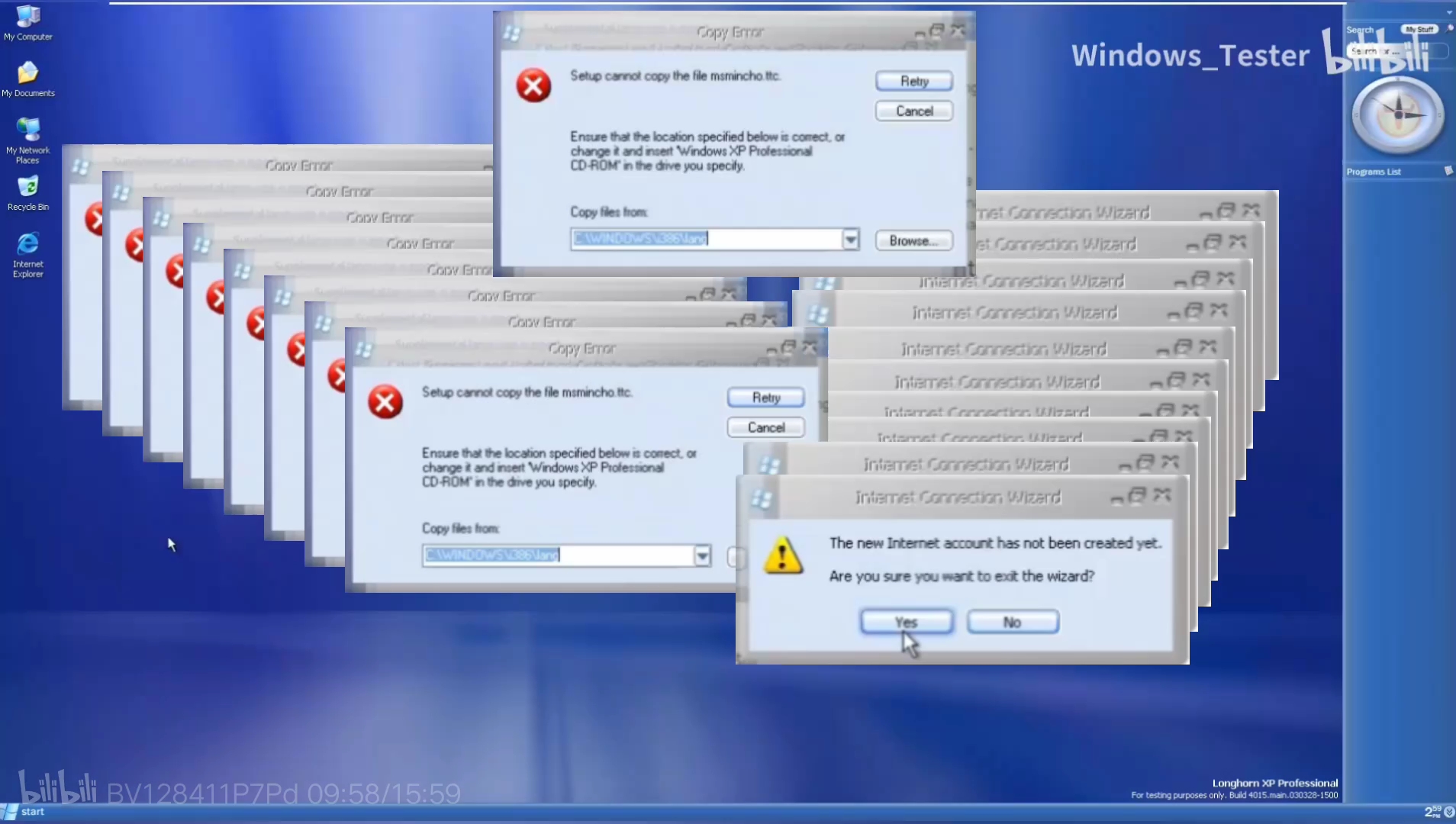Minimize the topmost Copy Error window
Image resolution: width=1456 pixels, height=824 pixels.
coord(920,34)
